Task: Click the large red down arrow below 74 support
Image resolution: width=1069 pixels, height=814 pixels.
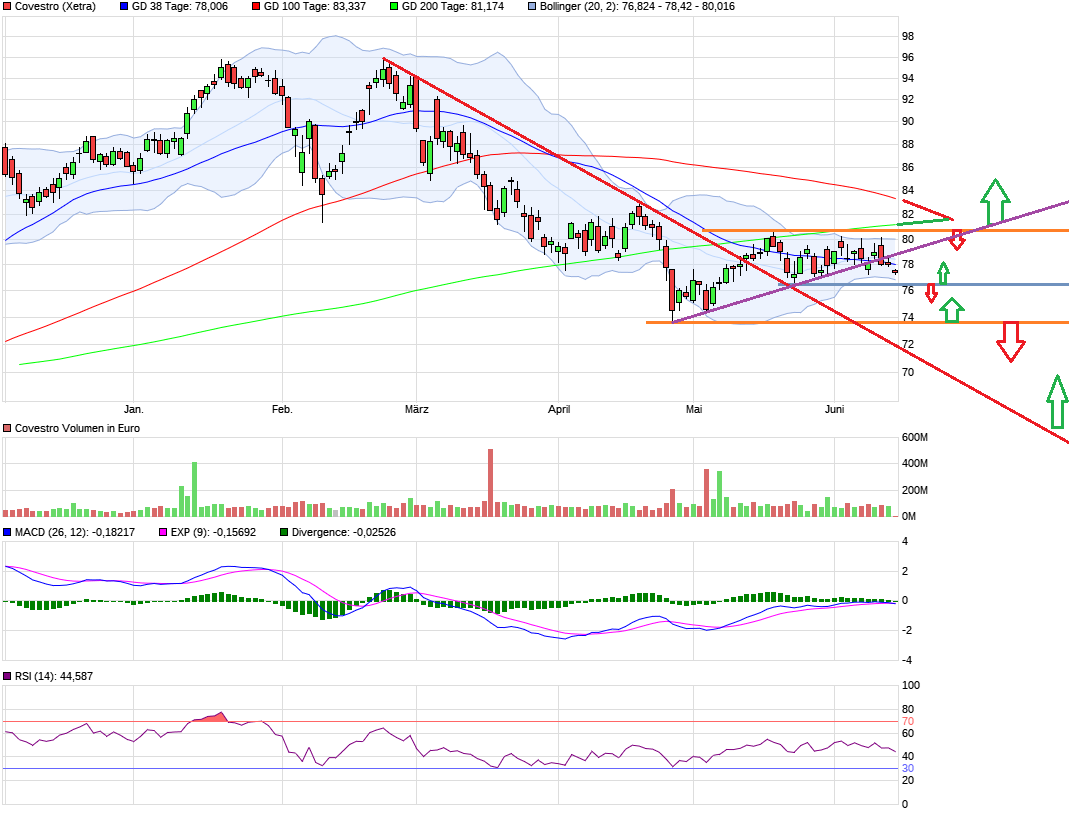Action: tap(1011, 341)
